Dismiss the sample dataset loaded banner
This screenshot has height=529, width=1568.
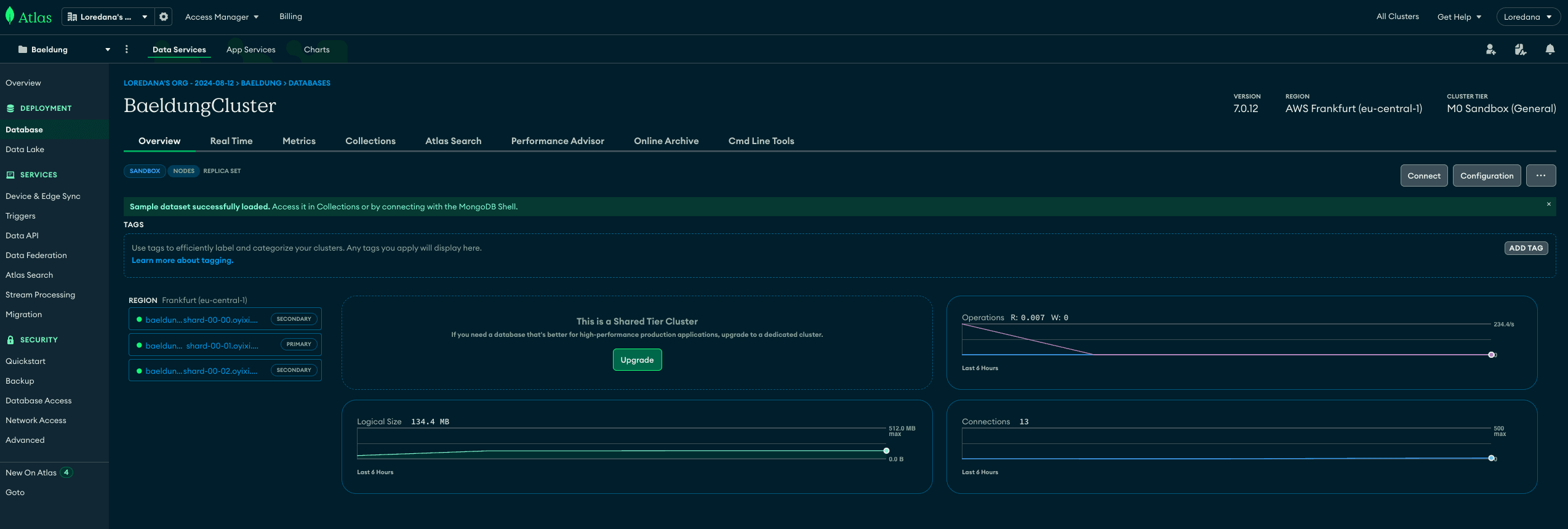(x=1549, y=204)
